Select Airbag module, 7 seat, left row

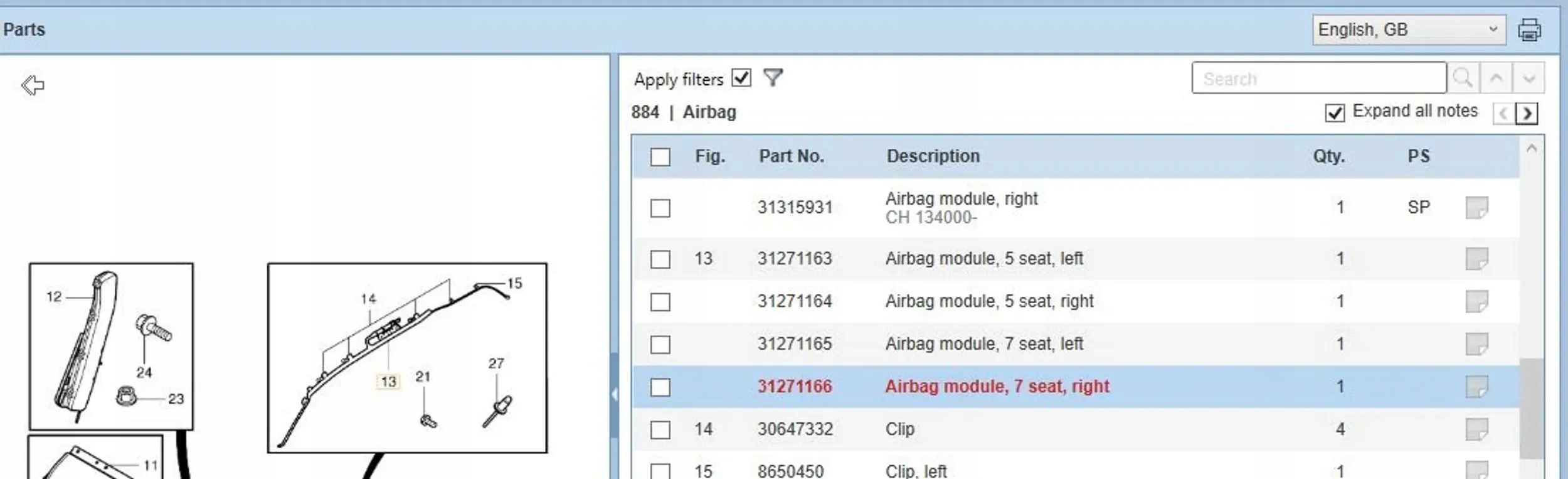tap(983, 344)
